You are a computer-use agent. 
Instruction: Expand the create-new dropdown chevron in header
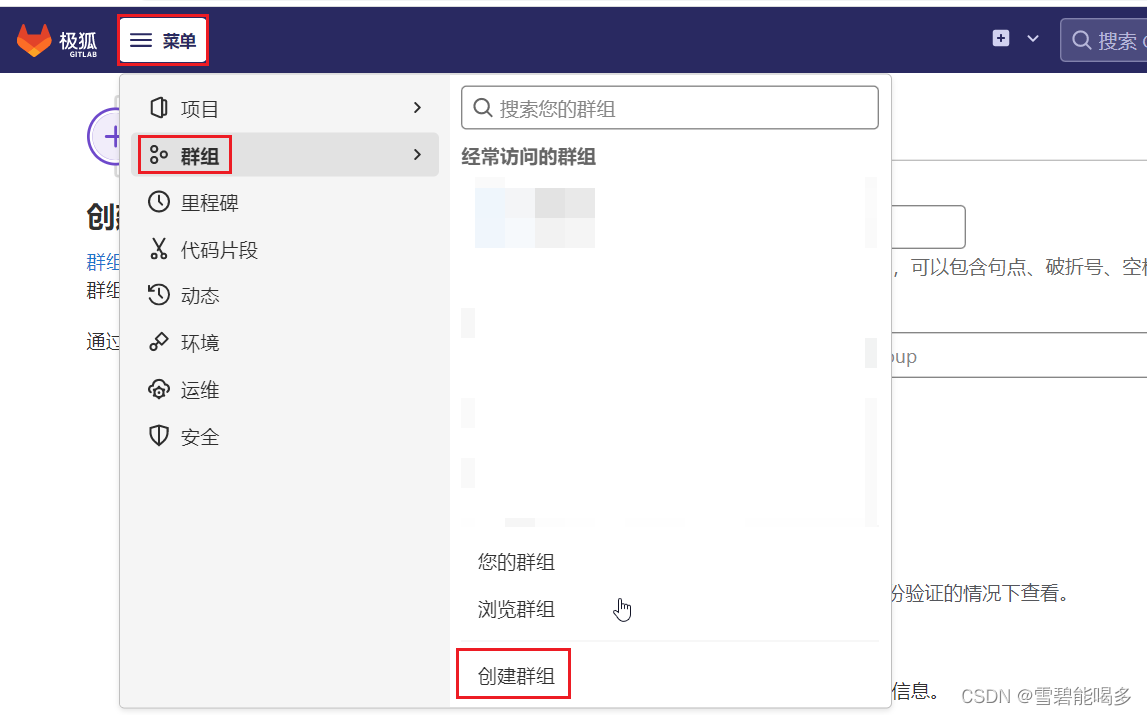[x=1033, y=39]
